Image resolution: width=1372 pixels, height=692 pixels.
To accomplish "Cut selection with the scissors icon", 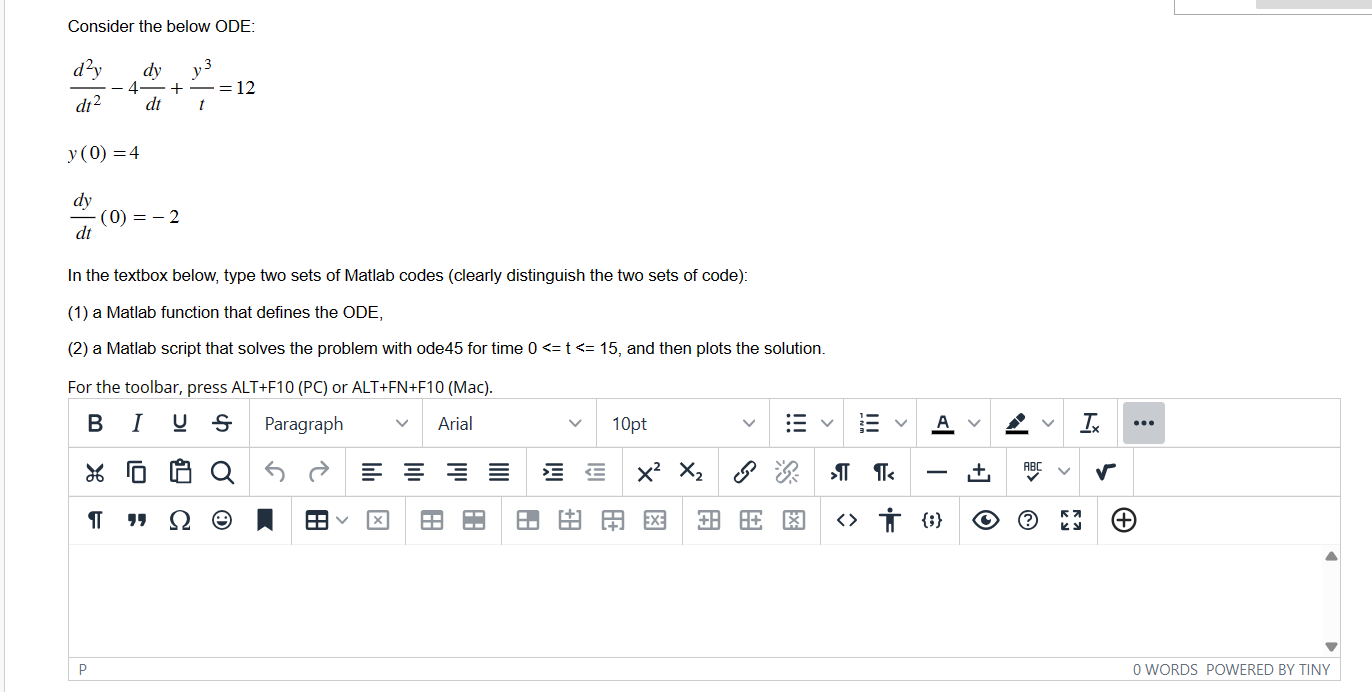I will [95, 472].
